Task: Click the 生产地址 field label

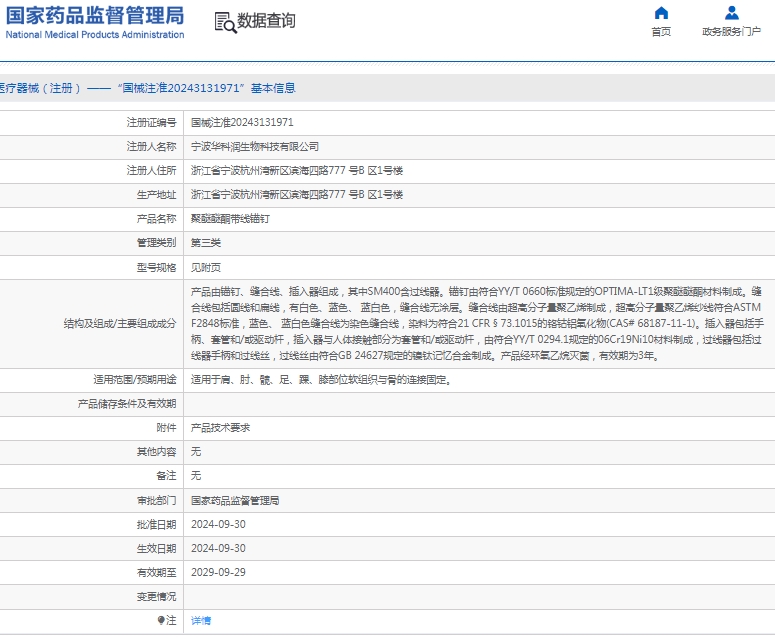Action: pyautogui.click(x=156, y=195)
